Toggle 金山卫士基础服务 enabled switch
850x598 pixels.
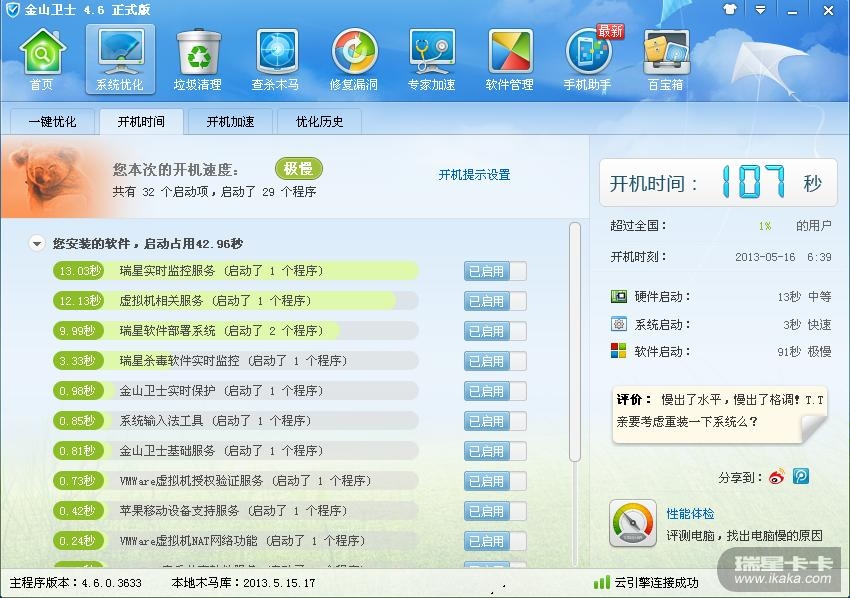pos(495,451)
